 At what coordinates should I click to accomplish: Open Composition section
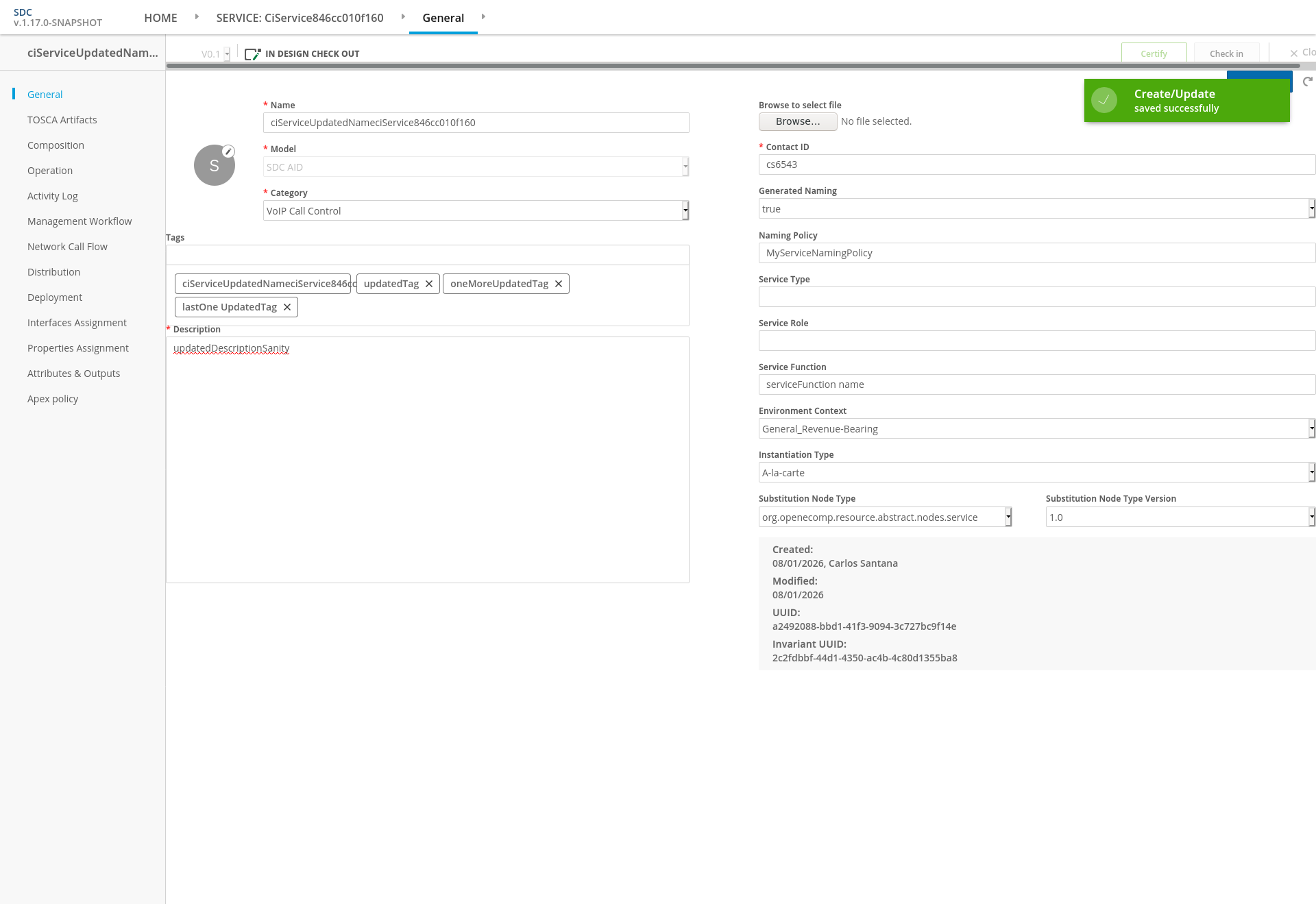tap(56, 145)
